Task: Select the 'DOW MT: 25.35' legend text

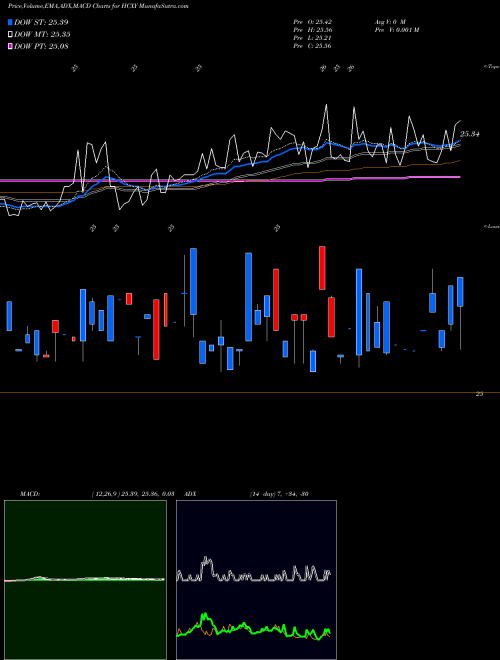Action: tap(42, 35)
